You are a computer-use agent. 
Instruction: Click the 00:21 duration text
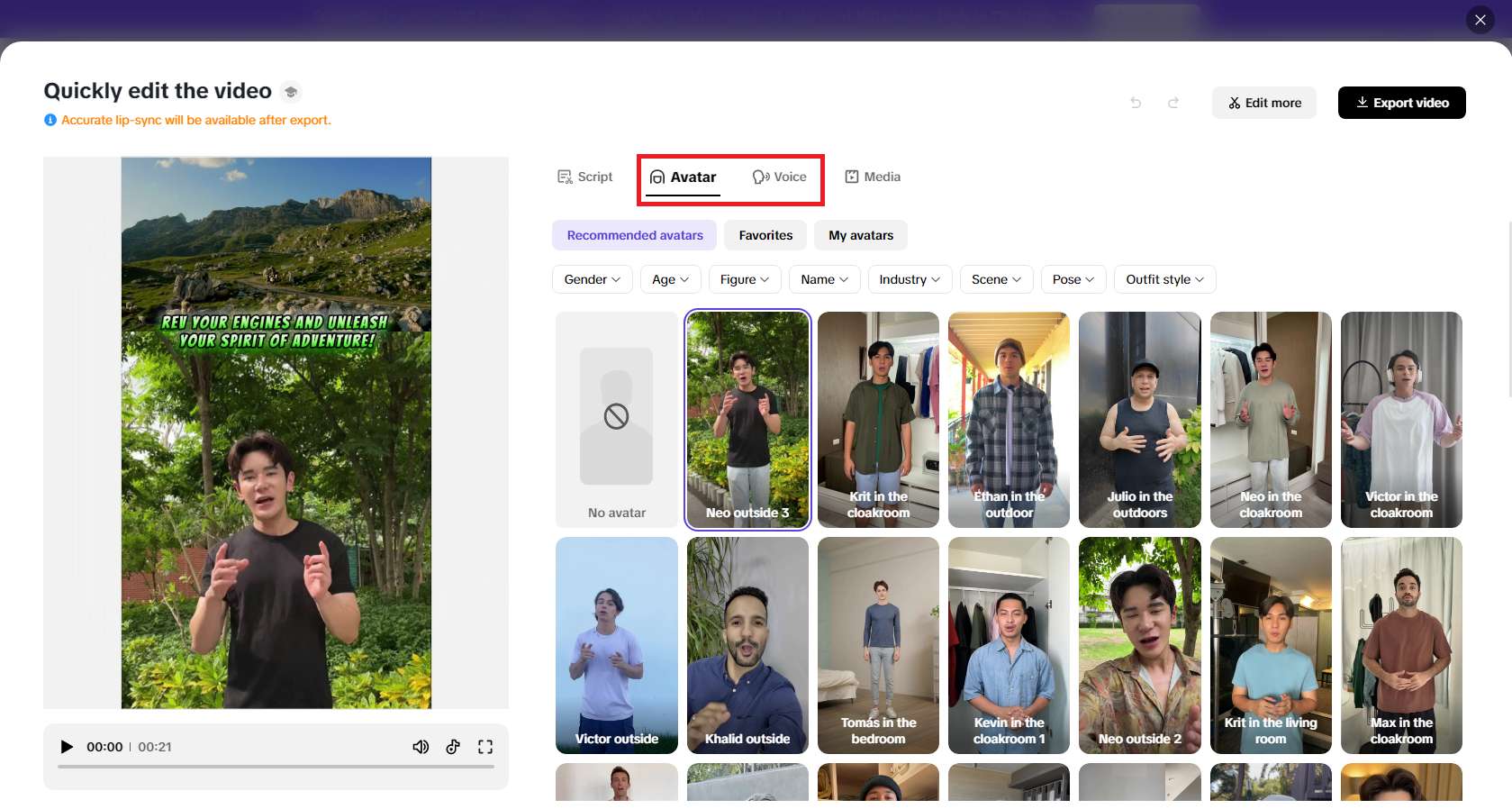pyautogui.click(x=155, y=747)
